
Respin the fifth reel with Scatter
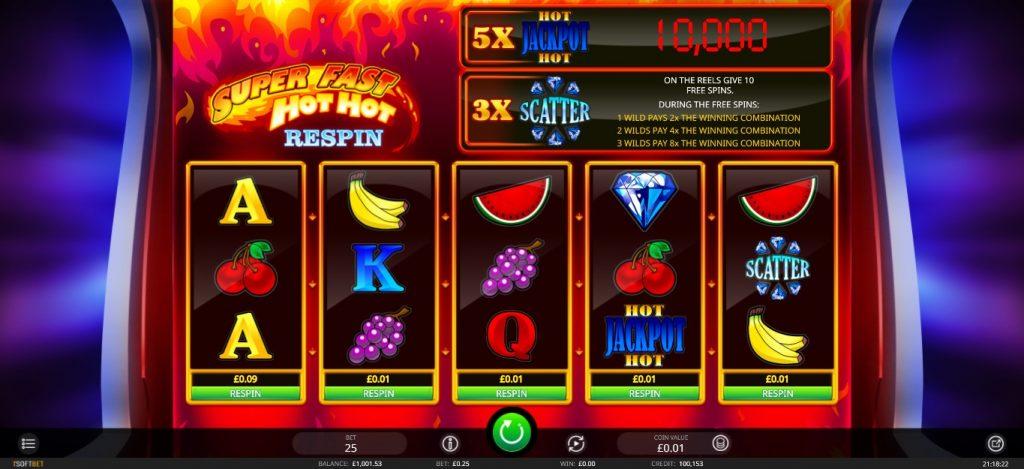coord(778,394)
